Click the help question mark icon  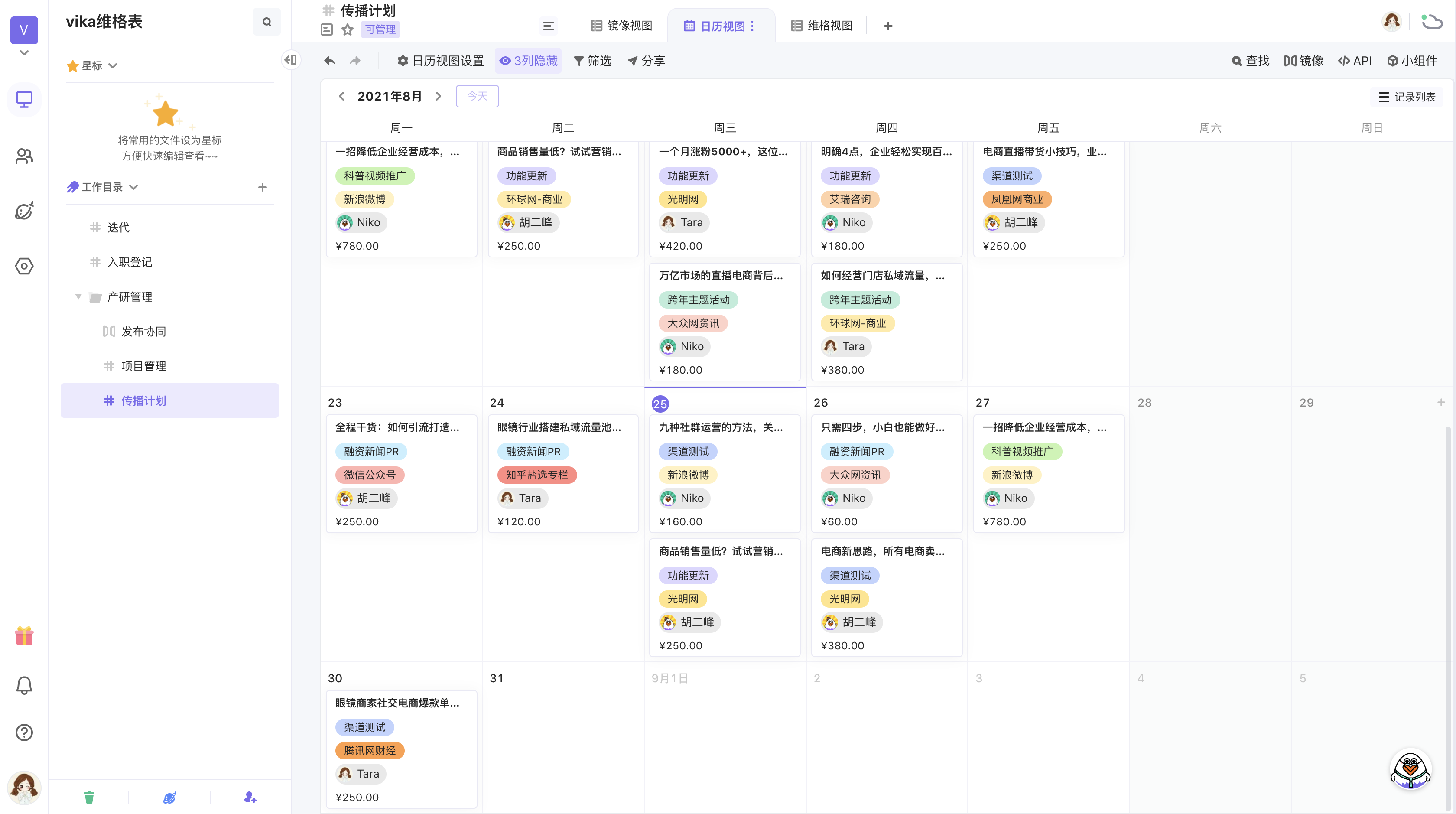pyautogui.click(x=24, y=733)
